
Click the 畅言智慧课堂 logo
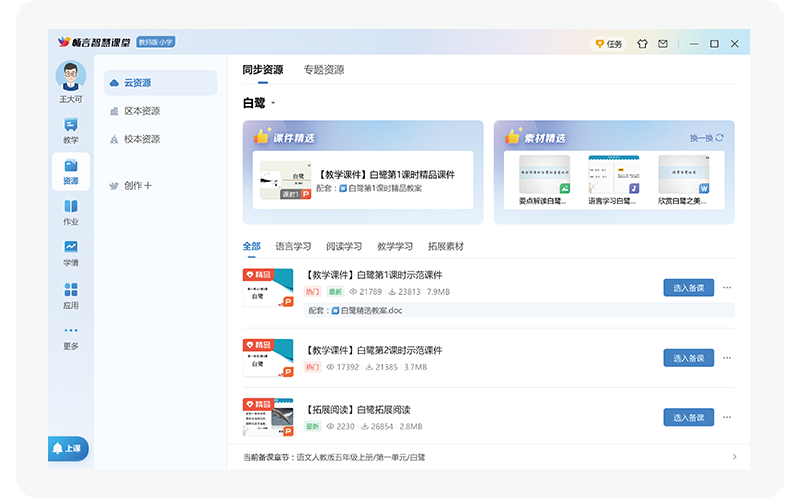pyautogui.click(x=94, y=42)
